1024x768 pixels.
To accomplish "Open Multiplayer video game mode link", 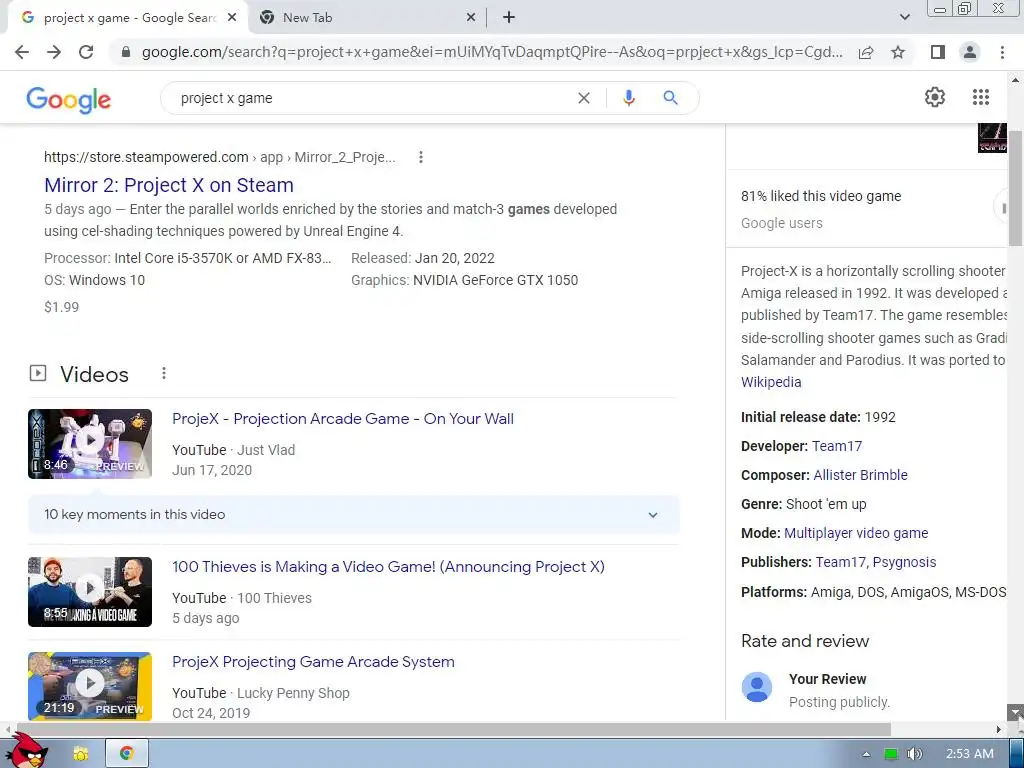I will point(856,533).
